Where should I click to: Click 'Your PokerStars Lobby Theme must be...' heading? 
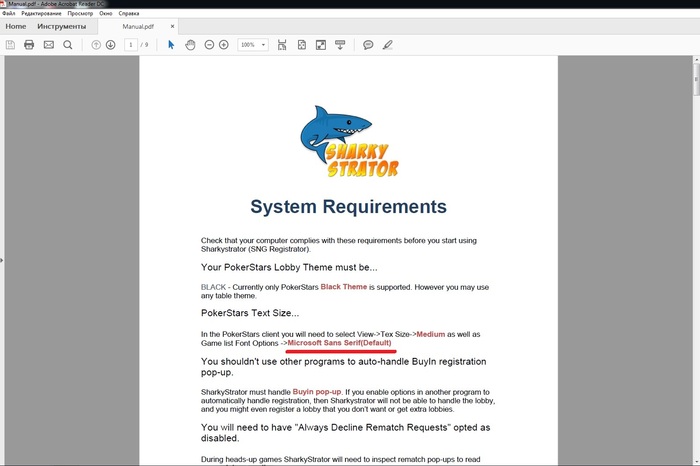pyautogui.click(x=289, y=267)
